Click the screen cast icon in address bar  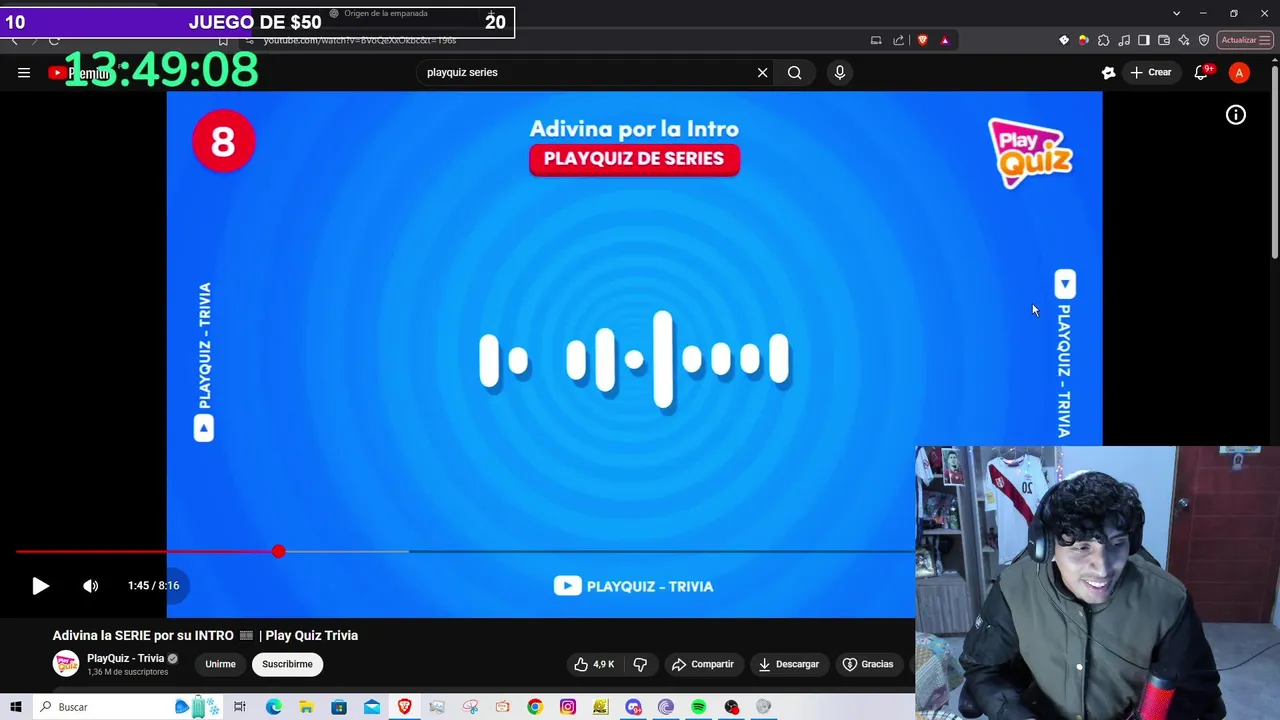click(x=876, y=40)
